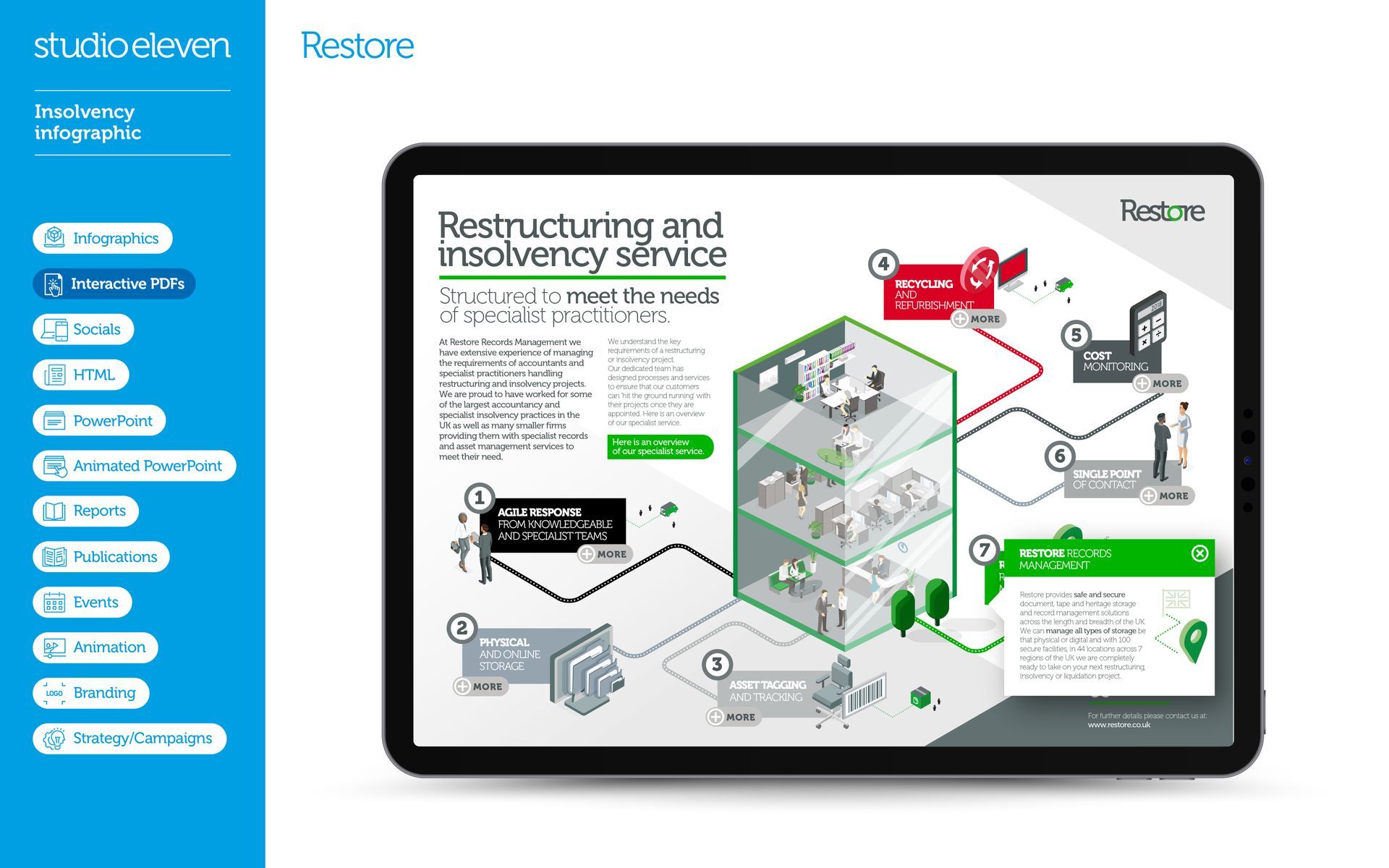Viewport: 1389px width, 868px height.
Task: Click the Strategy lightbulb icon
Action: [54, 739]
